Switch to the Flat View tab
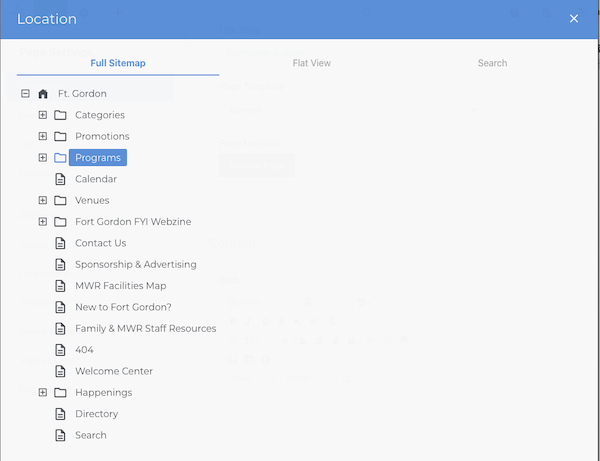Screen dimensions: 600x461 pyautogui.click(x=311, y=63)
